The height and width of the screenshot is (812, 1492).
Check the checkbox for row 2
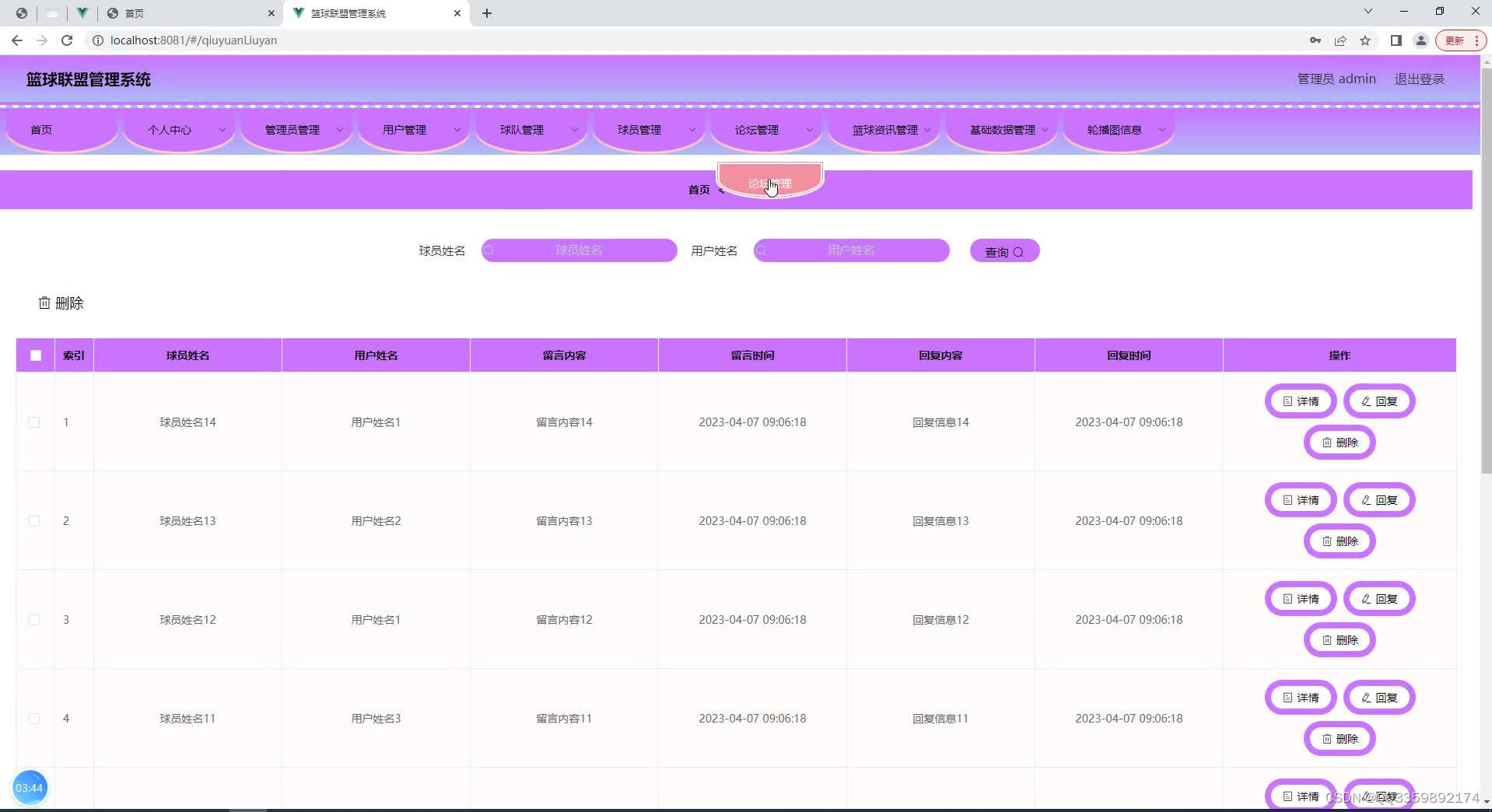pos(34,521)
